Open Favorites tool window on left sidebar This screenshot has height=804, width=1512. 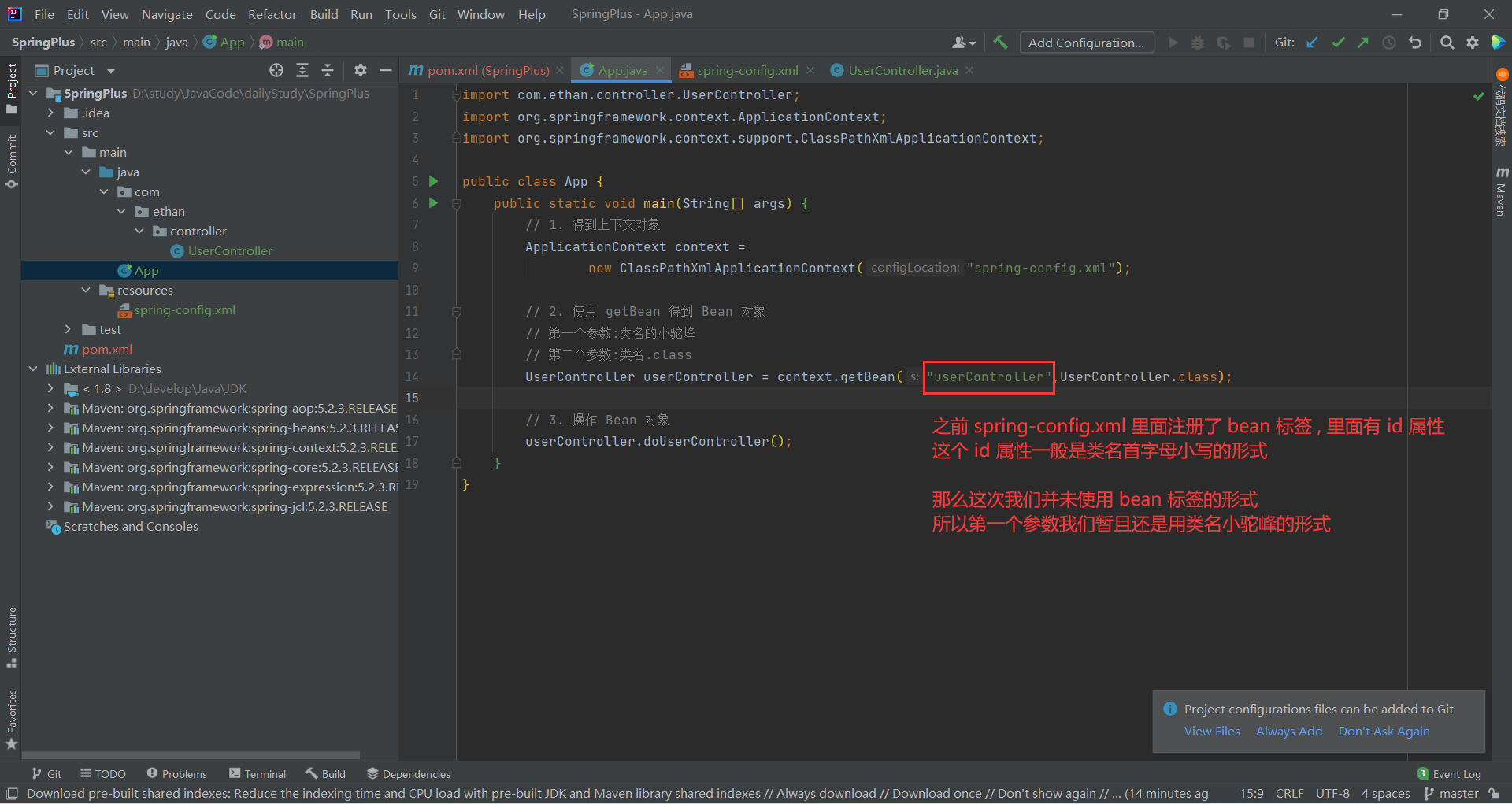pos(11,720)
